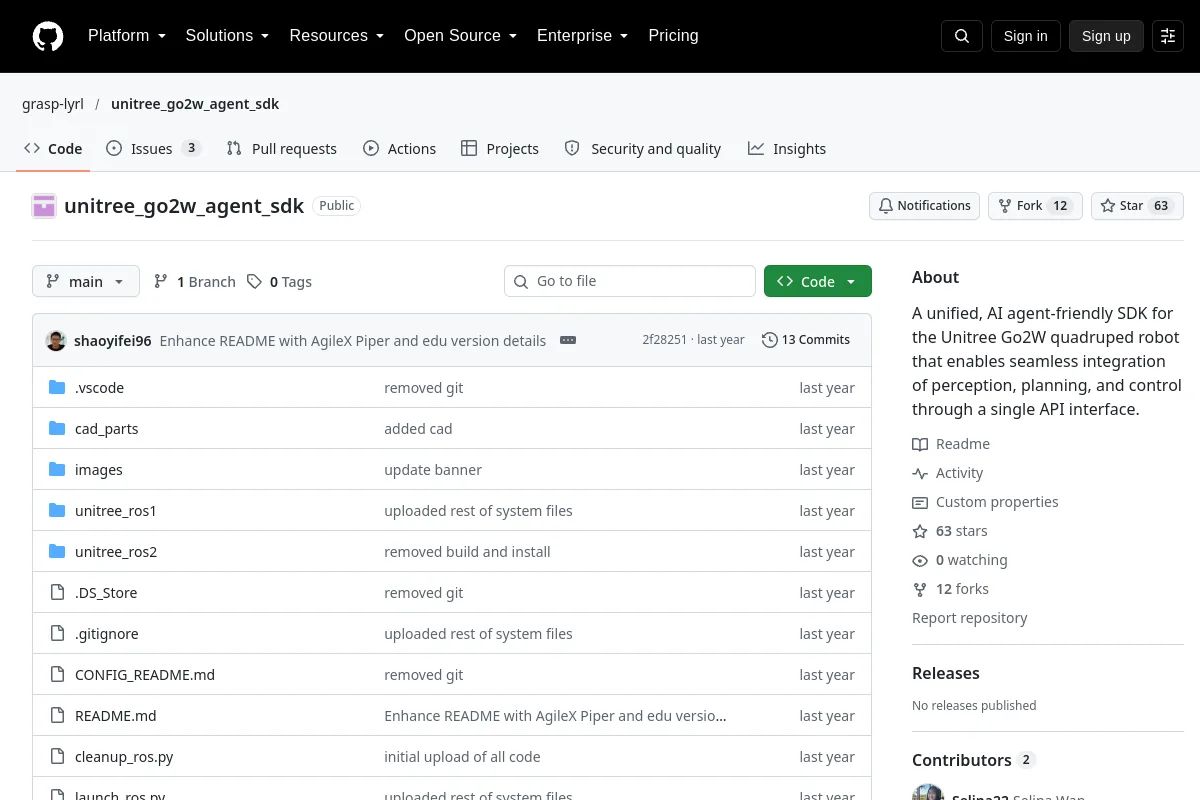Click the unitree_ros1 folder icon
This screenshot has width=1200, height=800.
(x=57, y=511)
